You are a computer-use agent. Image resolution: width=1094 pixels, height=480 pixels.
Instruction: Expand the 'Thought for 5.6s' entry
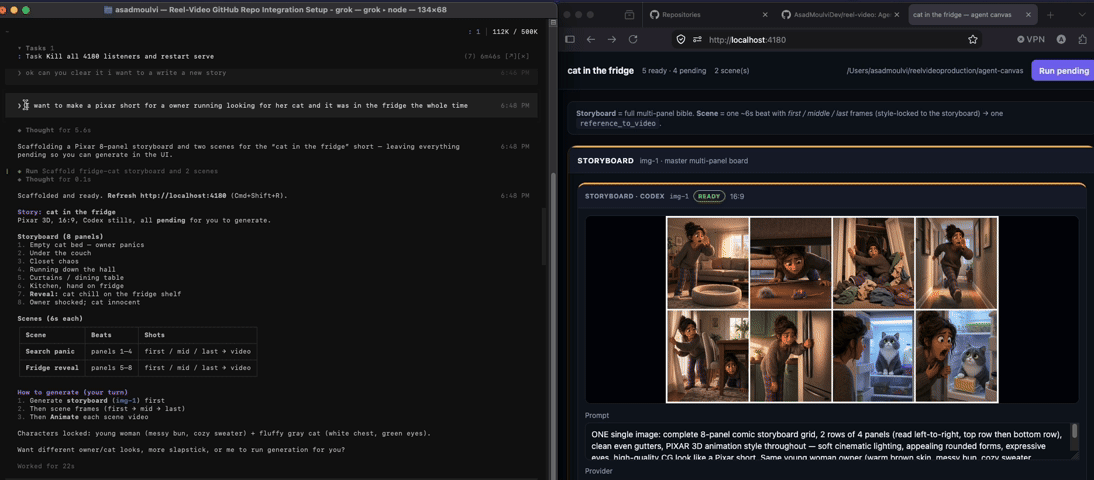[x=53, y=130]
